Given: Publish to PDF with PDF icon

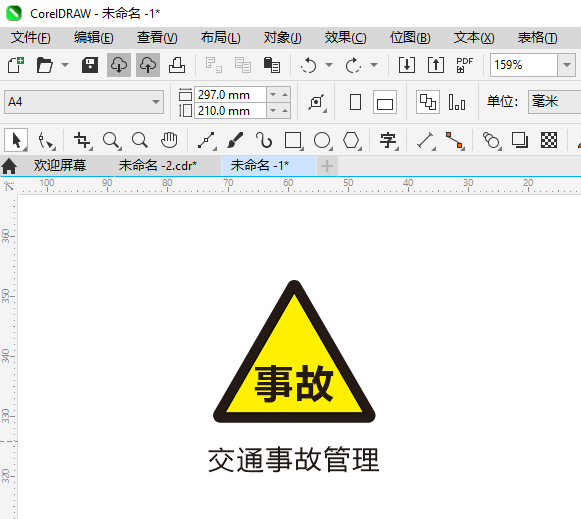Looking at the screenshot, I should coord(465,65).
